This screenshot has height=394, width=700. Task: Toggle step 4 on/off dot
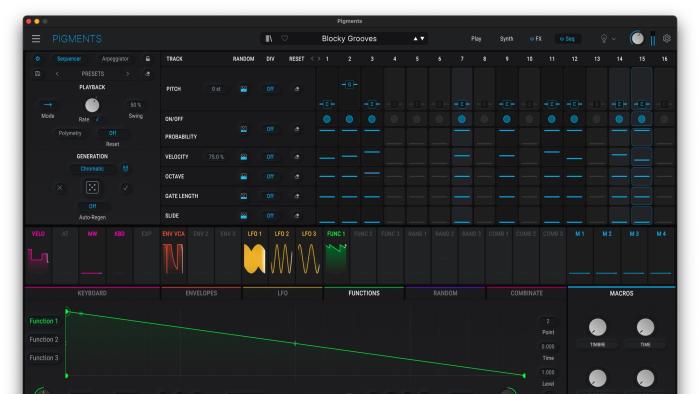coord(394,119)
